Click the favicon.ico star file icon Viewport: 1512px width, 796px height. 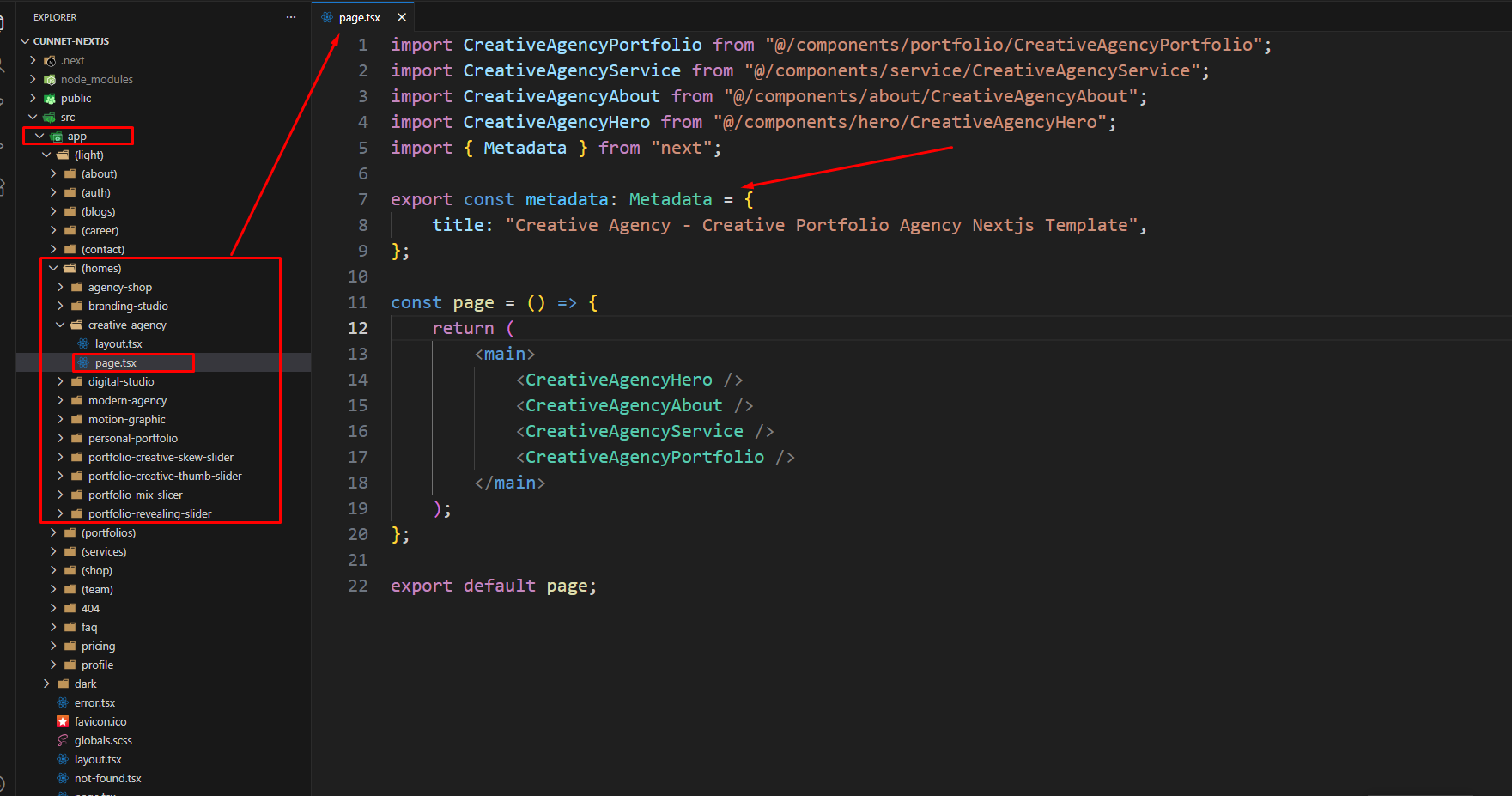[63, 721]
